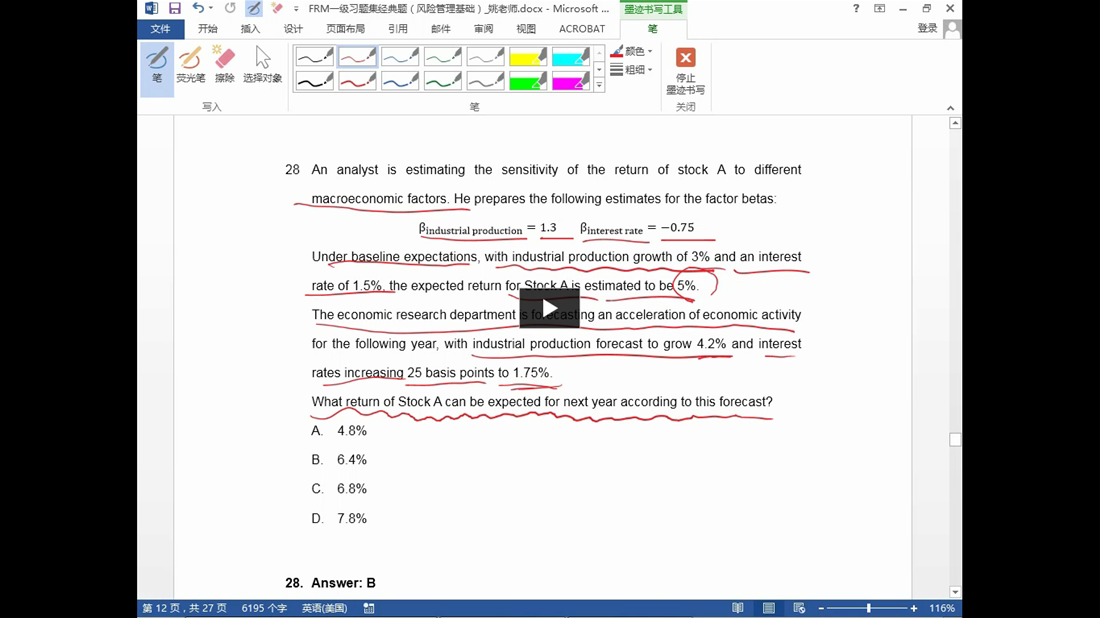The image size is (1100, 618).
Task: Click the zoom in plus button
Action: click(914, 608)
